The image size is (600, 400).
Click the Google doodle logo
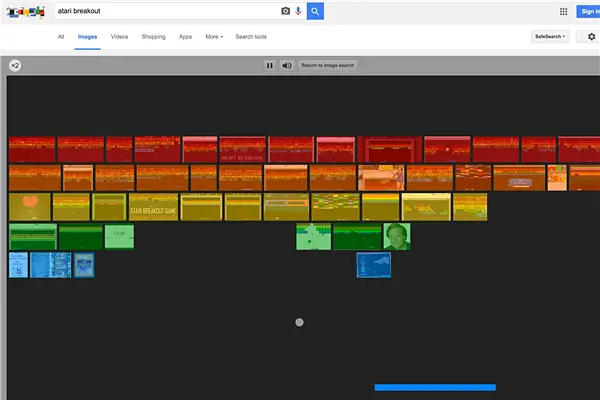[26, 12]
